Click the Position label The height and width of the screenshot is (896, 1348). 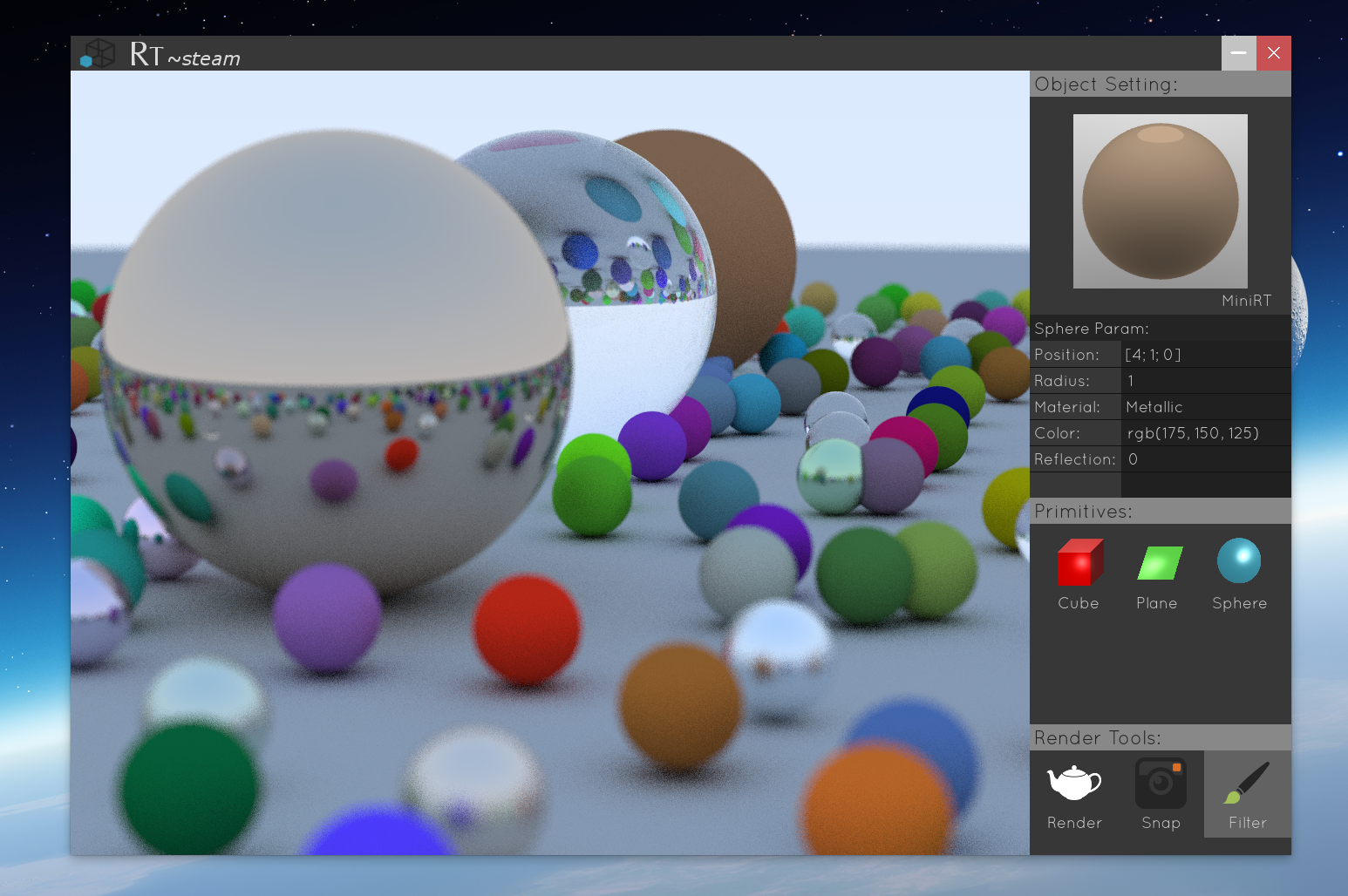1067,355
